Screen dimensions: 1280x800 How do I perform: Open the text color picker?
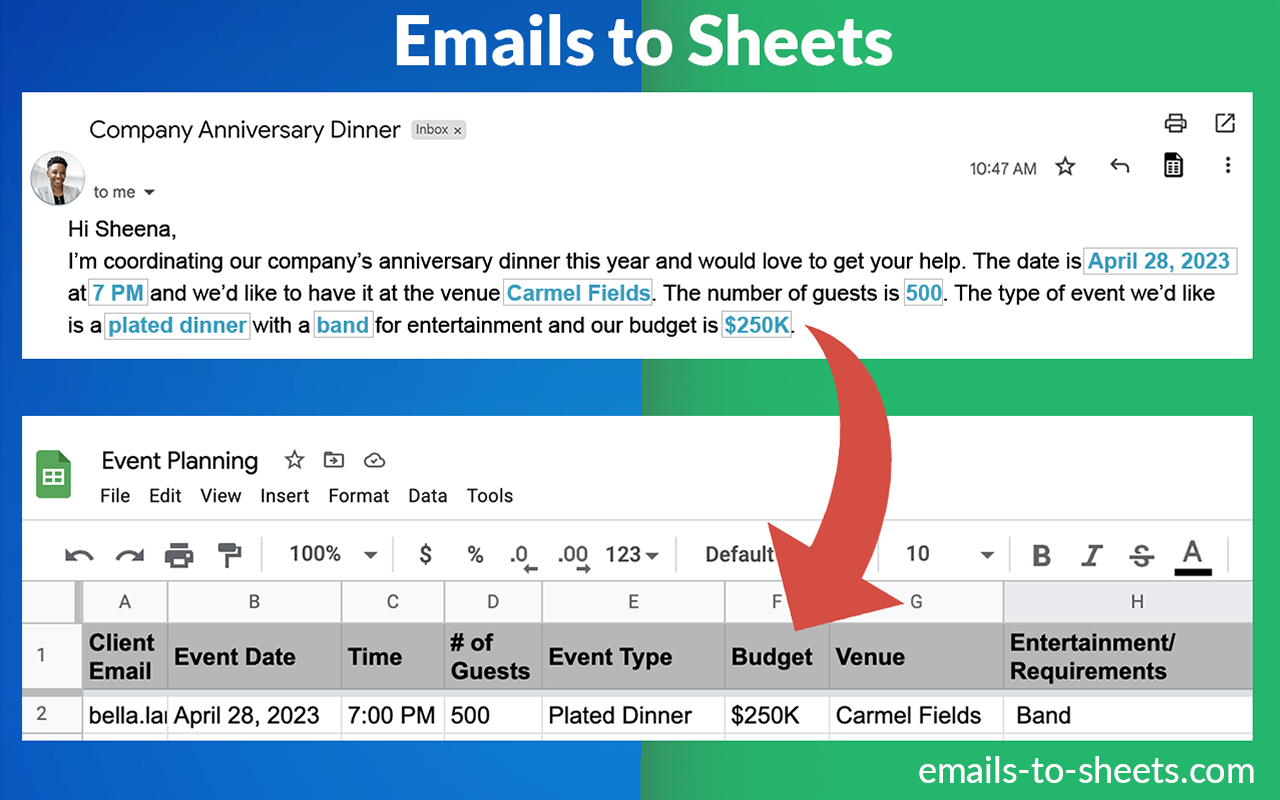(x=1191, y=554)
